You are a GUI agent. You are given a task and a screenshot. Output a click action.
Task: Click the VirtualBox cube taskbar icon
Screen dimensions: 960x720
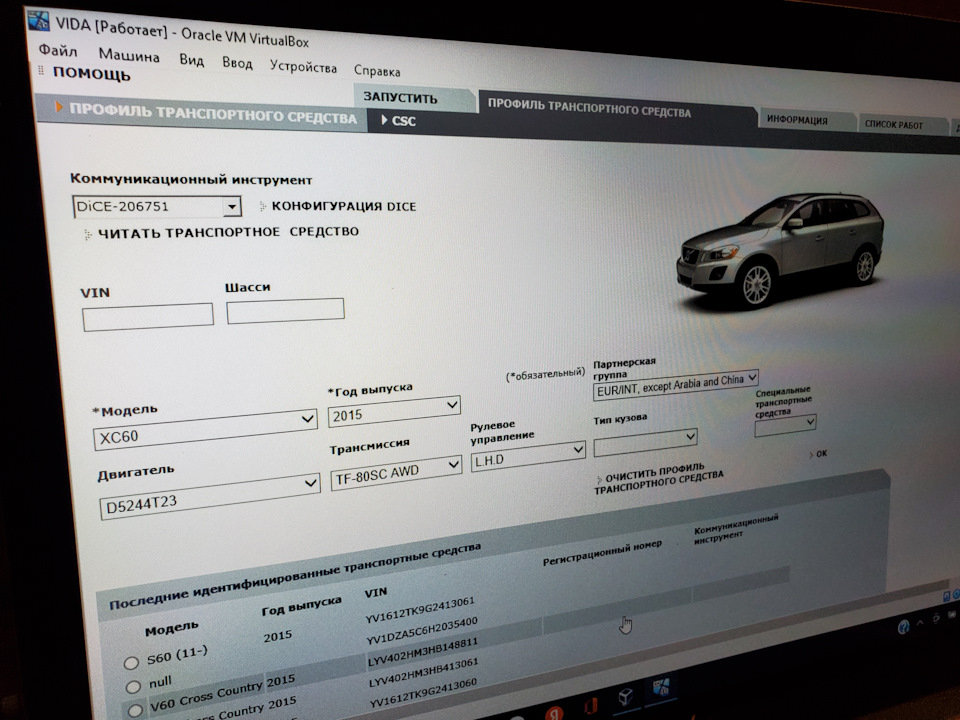pyautogui.click(x=625, y=697)
